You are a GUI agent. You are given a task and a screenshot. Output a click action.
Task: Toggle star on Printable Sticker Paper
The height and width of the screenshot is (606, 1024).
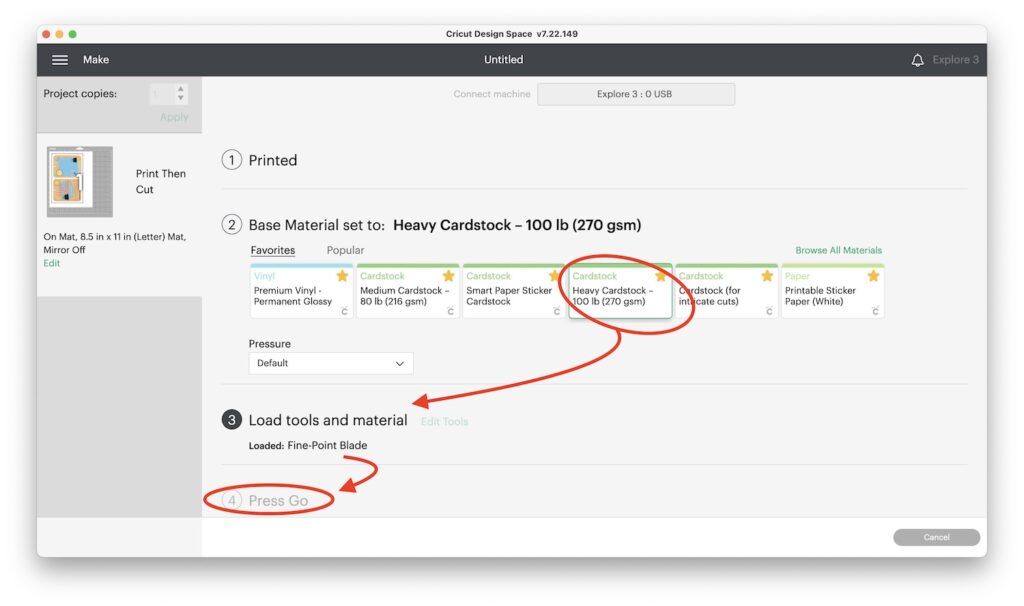point(873,276)
